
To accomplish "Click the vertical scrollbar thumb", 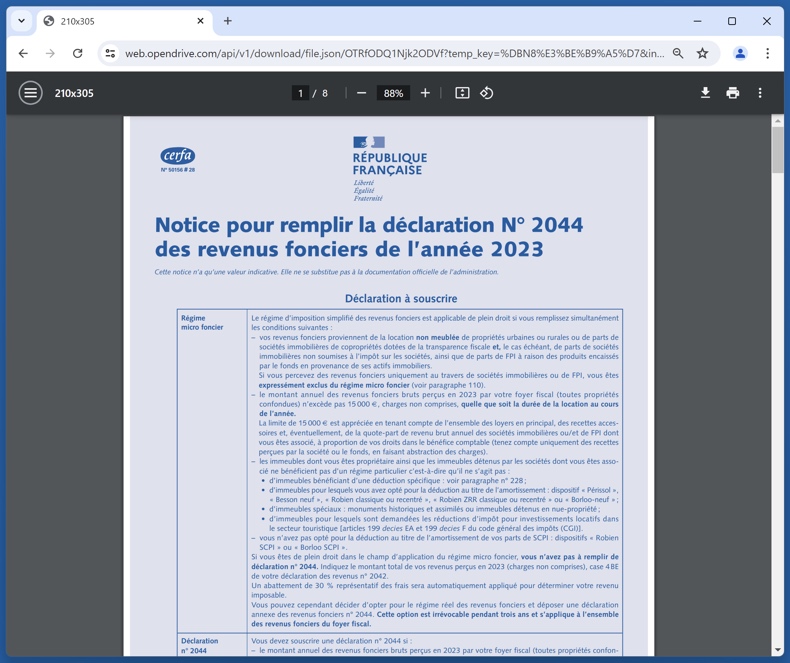I will [x=778, y=150].
